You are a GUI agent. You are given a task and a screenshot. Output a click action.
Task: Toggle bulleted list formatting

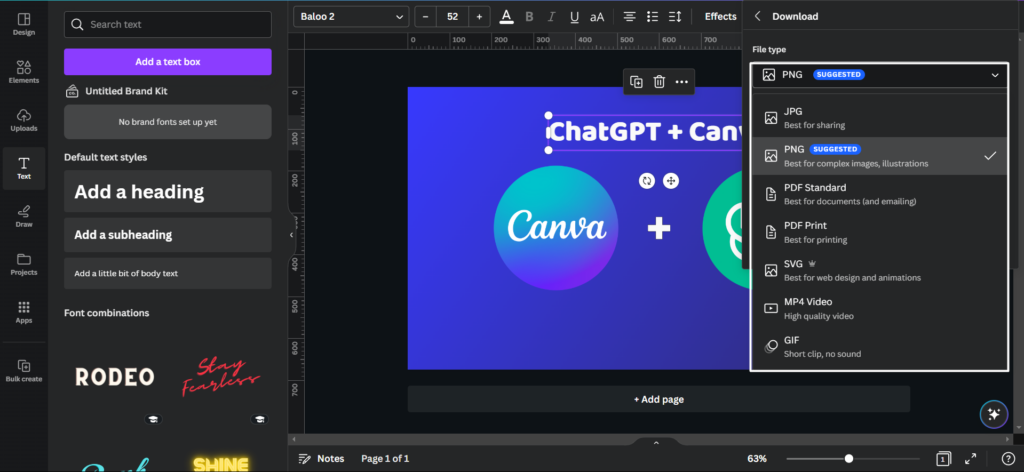click(x=652, y=16)
